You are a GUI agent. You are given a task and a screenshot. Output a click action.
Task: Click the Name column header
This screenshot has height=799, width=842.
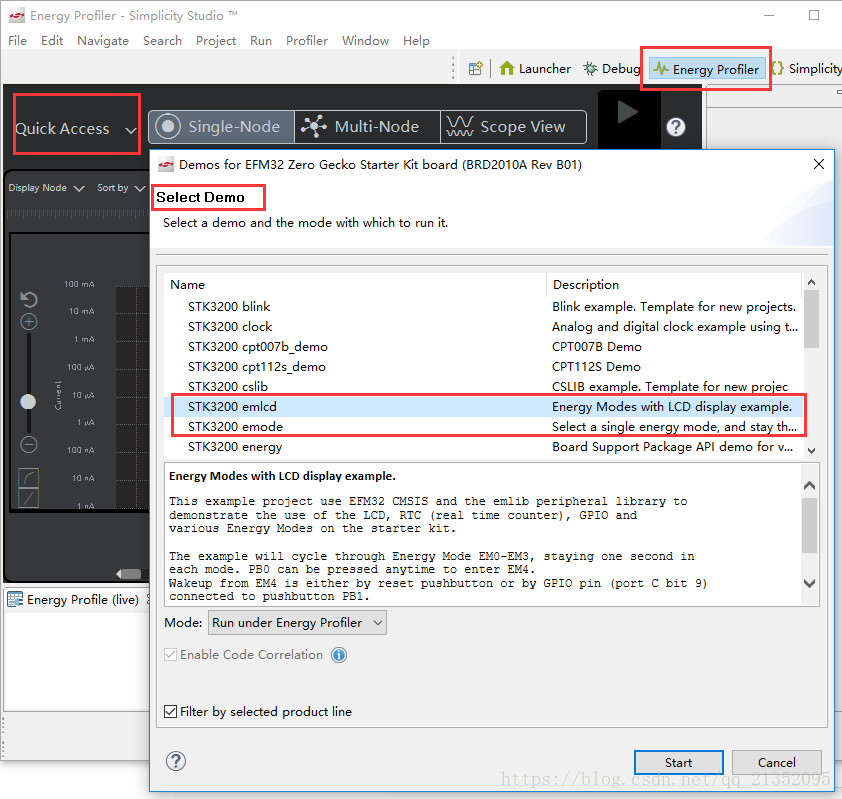pyautogui.click(x=355, y=285)
